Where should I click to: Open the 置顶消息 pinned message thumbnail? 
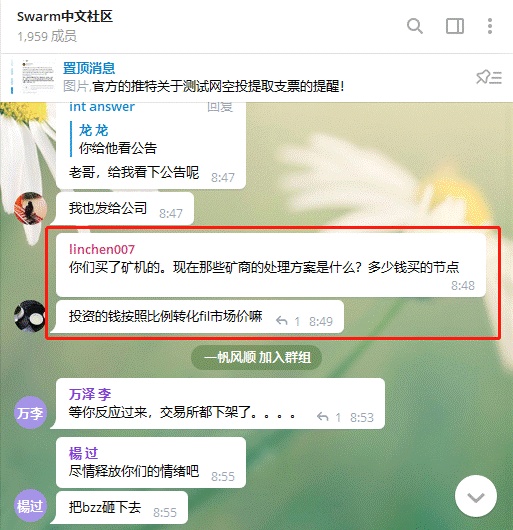point(38,76)
